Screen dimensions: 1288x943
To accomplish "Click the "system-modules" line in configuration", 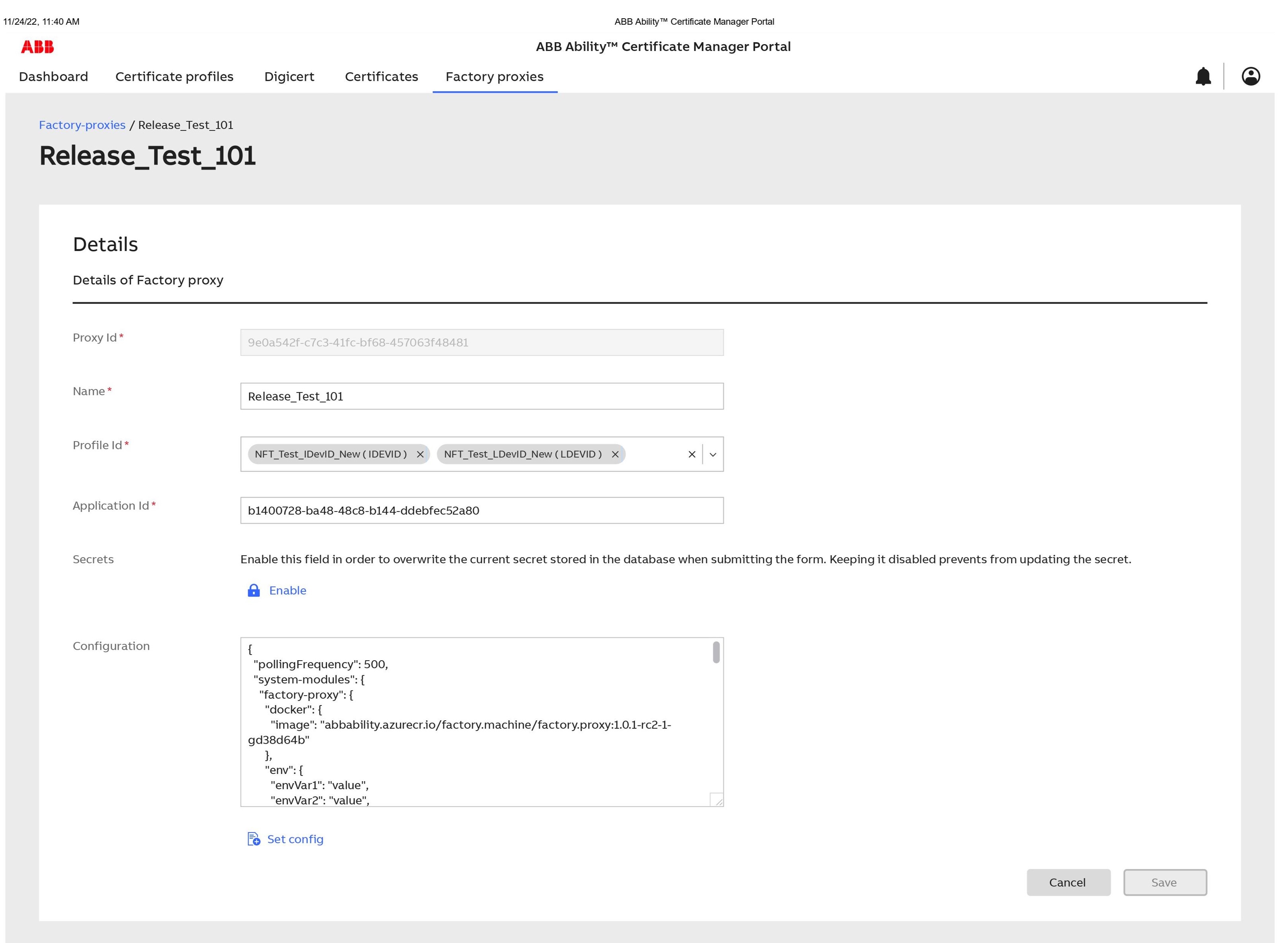I will coord(308,679).
